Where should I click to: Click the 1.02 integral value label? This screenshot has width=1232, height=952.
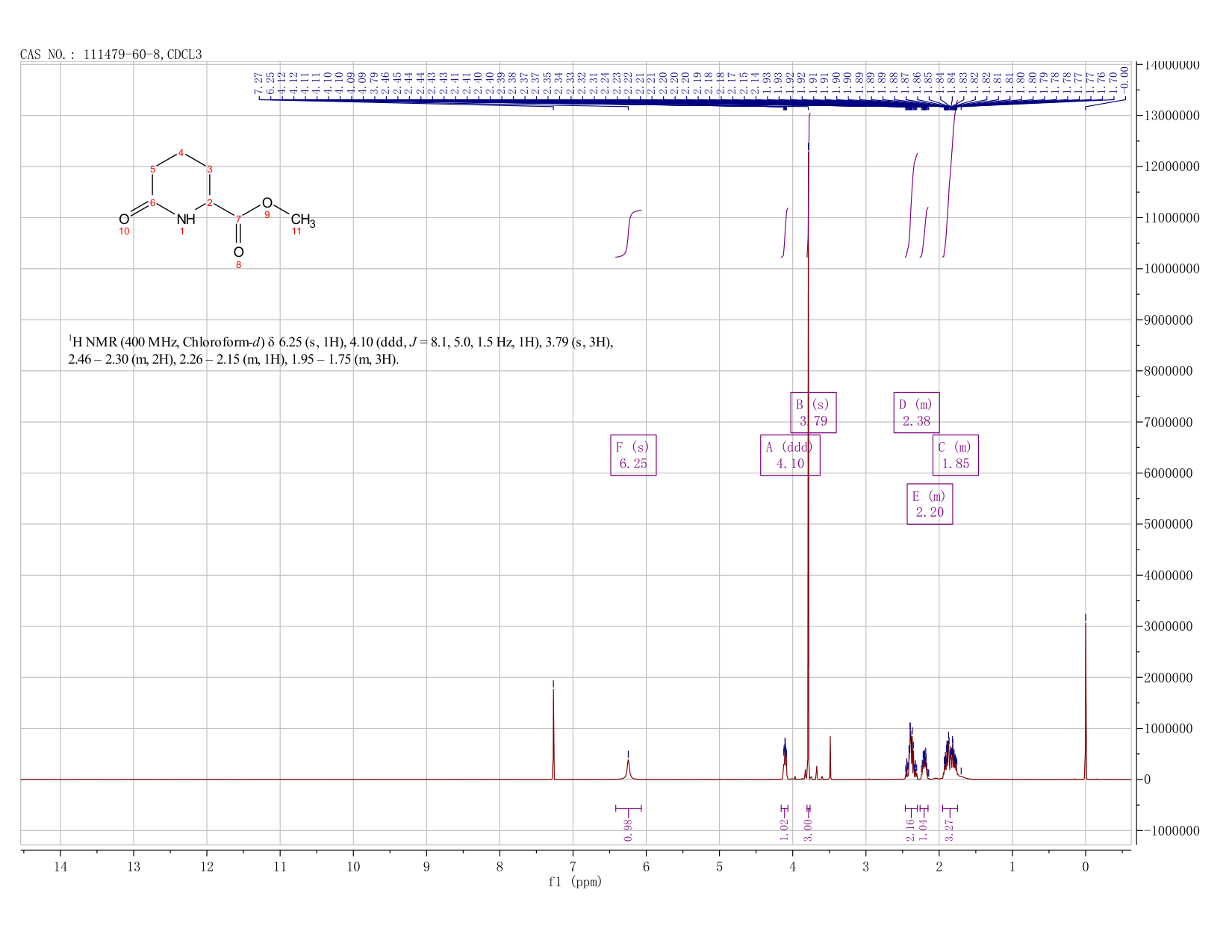(784, 830)
